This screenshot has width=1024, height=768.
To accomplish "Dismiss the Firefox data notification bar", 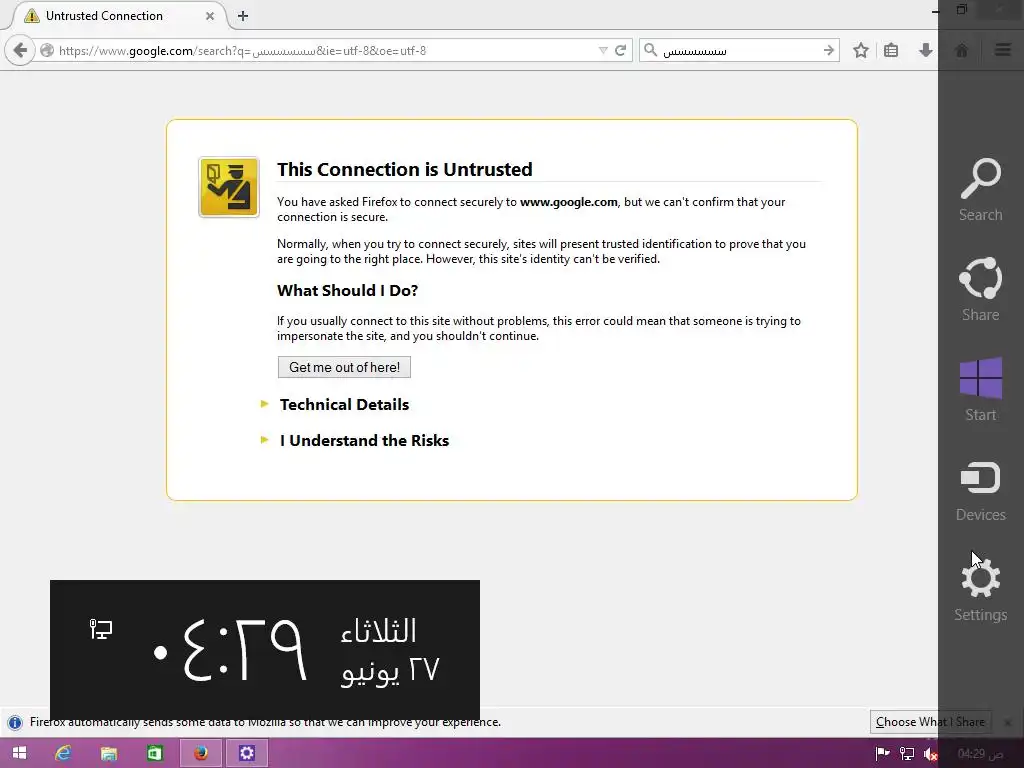I will click(x=1008, y=722).
